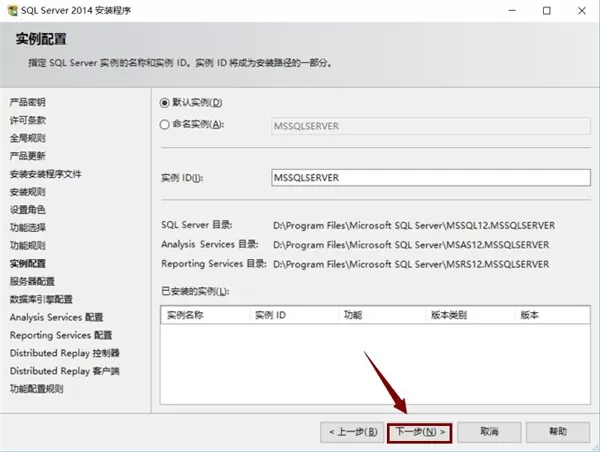
Task: Click the 已安装的实例(L) label
Action: coord(195,291)
